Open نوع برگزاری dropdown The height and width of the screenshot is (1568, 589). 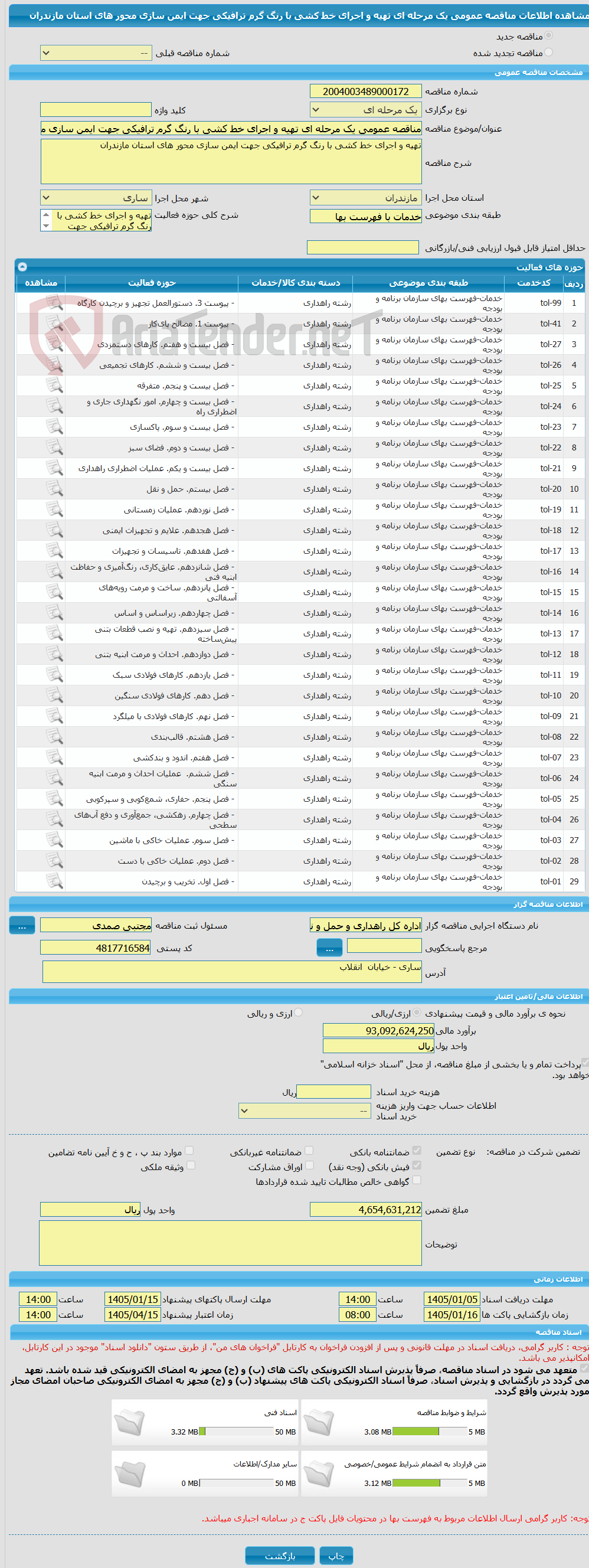[x=366, y=110]
